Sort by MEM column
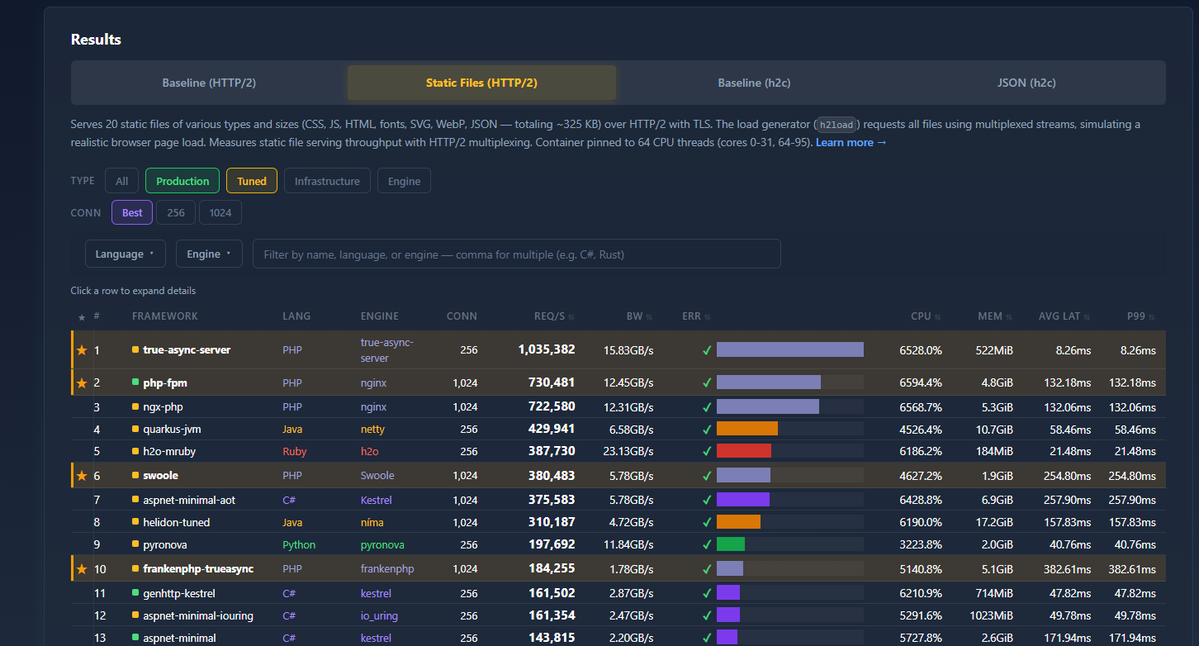 (x=994, y=317)
